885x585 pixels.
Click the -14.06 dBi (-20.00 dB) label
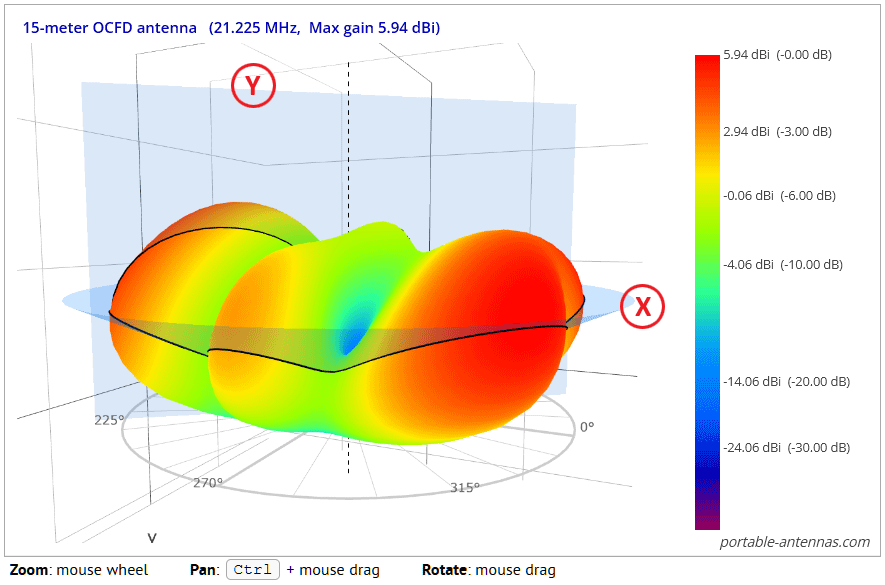pyautogui.click(x=786, y=382)
